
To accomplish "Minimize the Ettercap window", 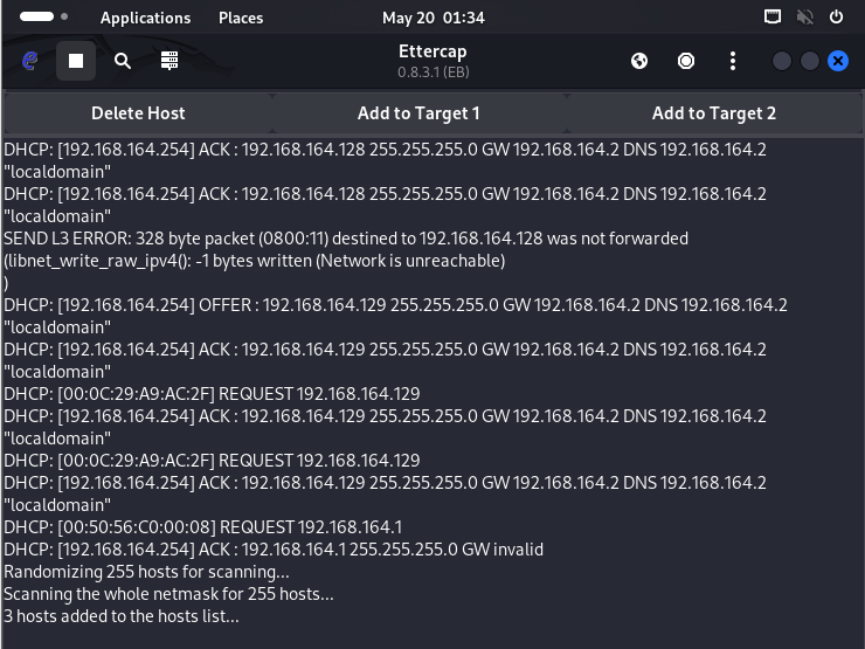I will [782, 61].
